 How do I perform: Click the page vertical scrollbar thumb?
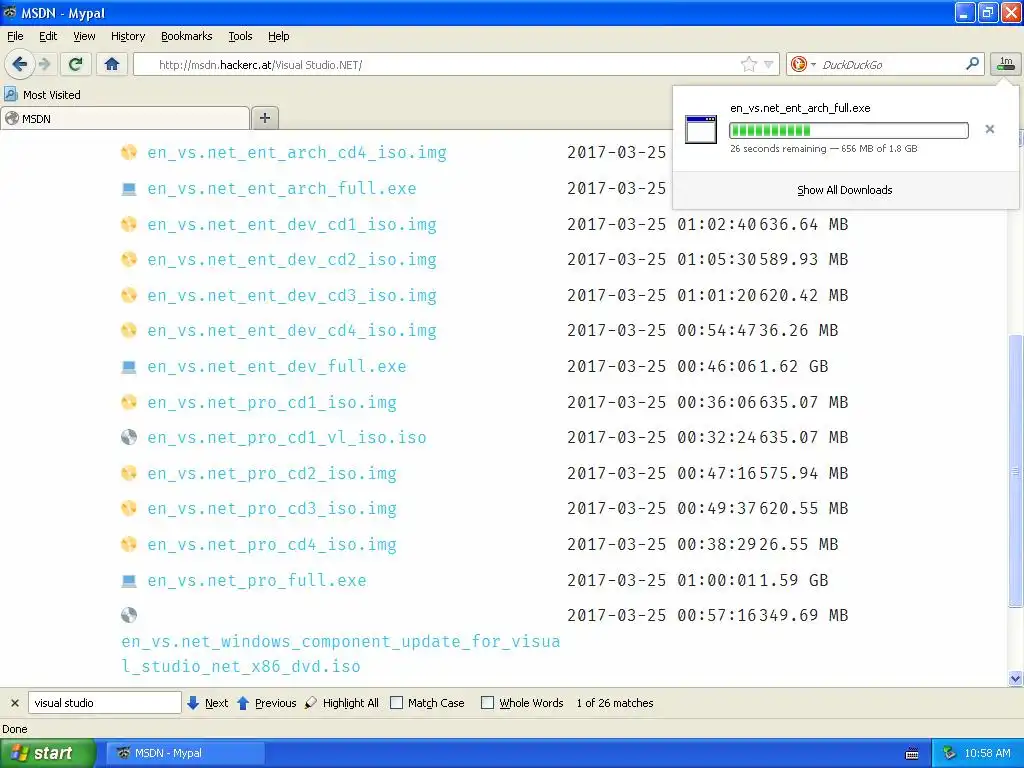(1016, 472)
